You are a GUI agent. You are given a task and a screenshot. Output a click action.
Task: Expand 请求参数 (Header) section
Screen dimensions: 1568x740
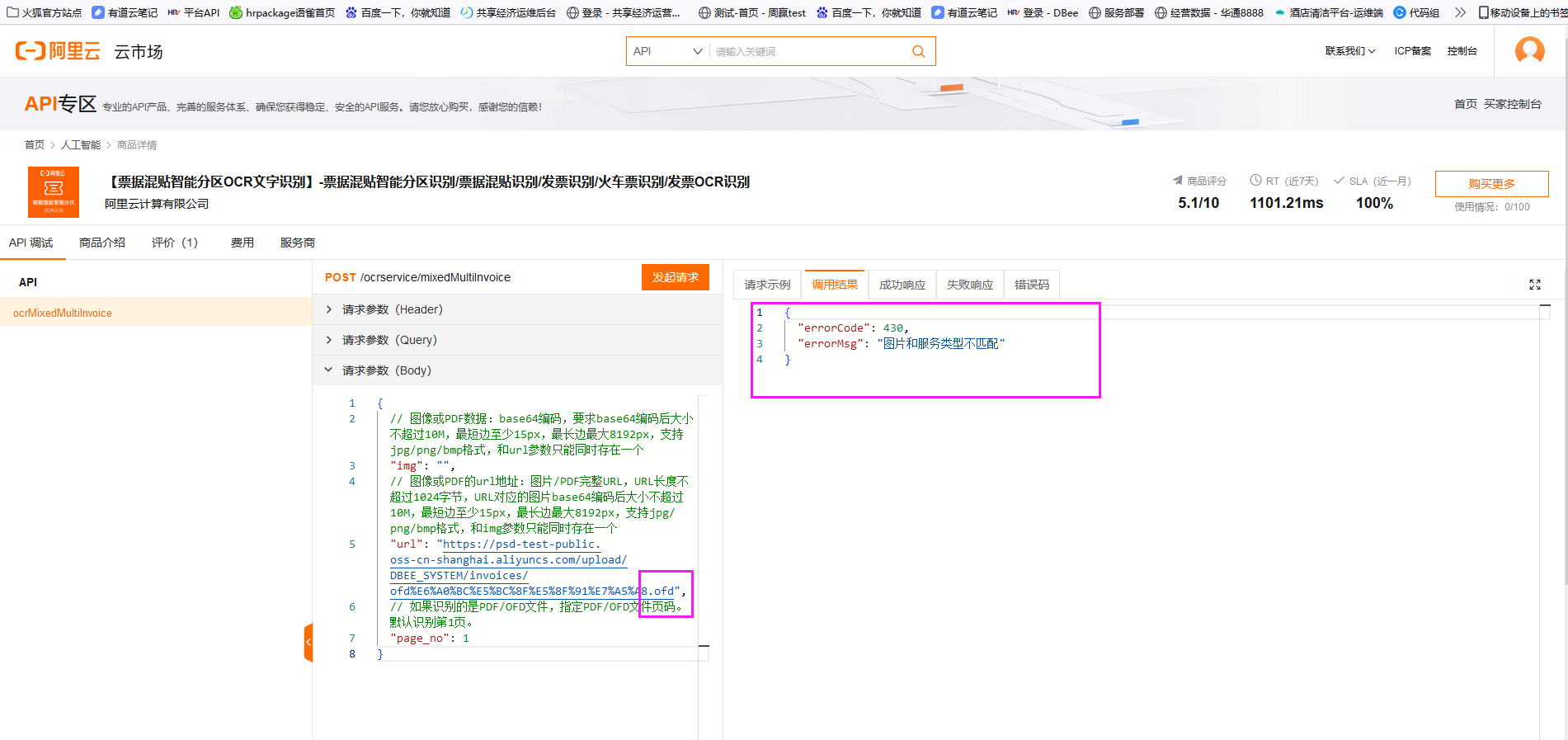pos(518,309)
